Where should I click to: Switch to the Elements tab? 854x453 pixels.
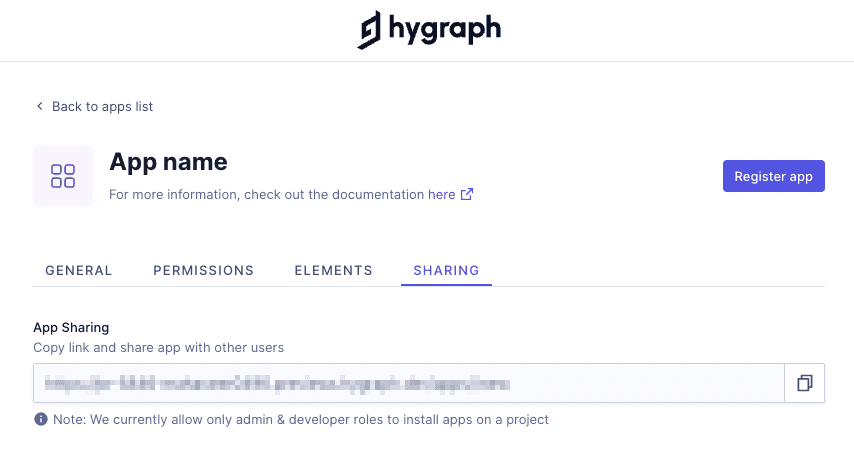[333, 270]
